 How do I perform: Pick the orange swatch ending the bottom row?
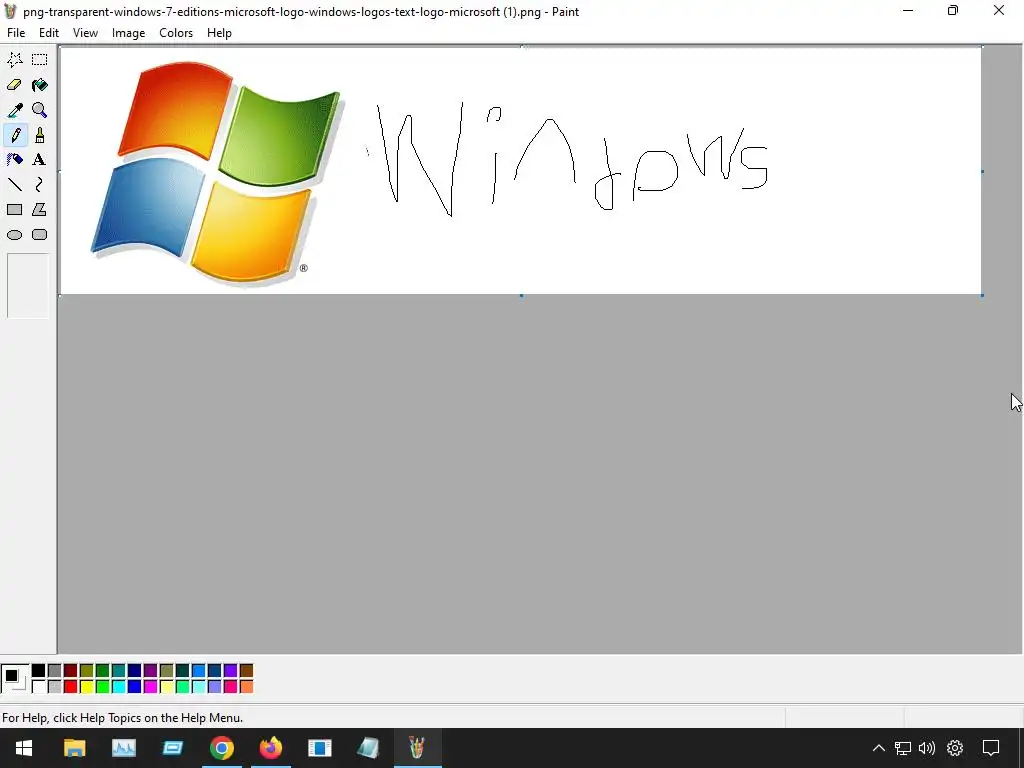246,686
